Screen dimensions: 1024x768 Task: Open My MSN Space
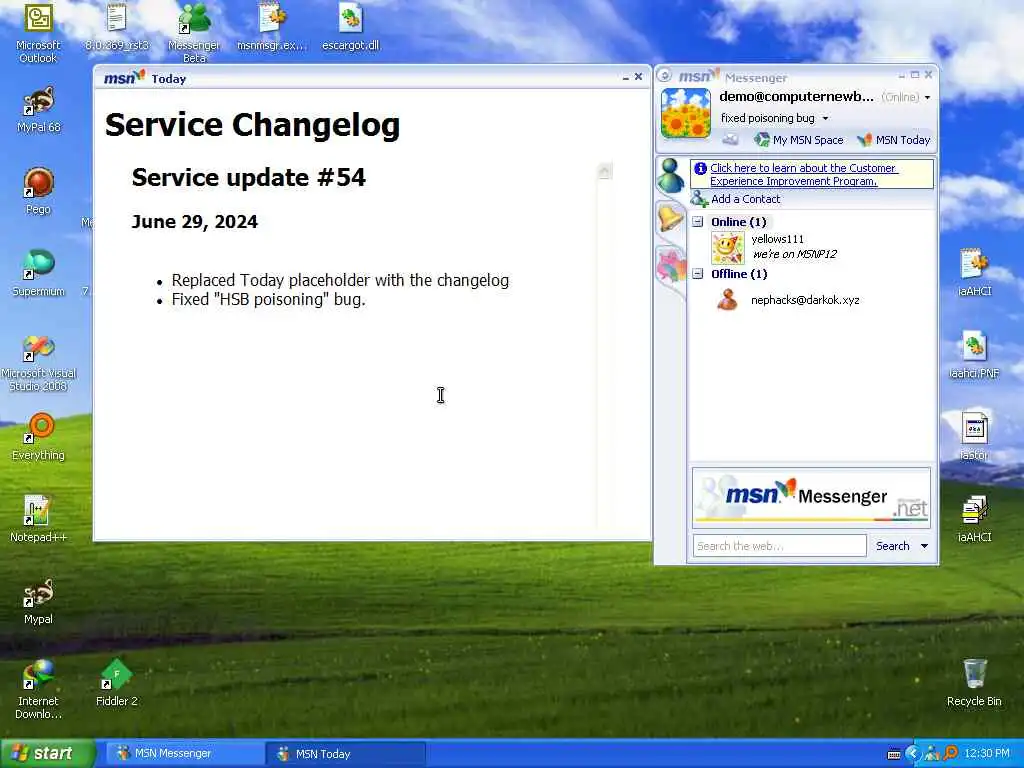click(x=798, y=140)
